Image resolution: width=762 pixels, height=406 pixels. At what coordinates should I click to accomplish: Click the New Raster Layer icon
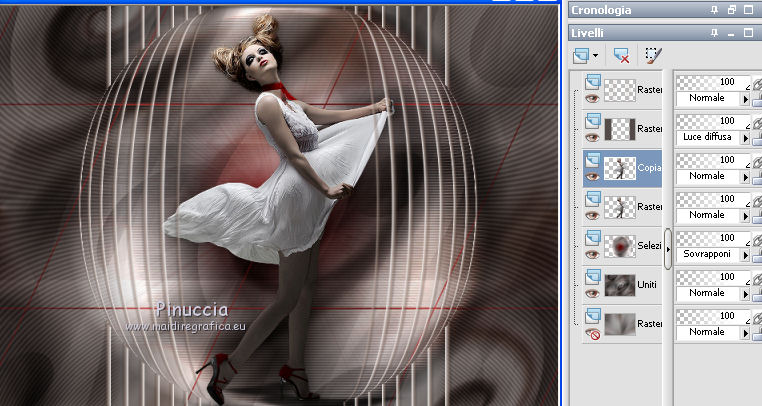click(x=582, y=56)
